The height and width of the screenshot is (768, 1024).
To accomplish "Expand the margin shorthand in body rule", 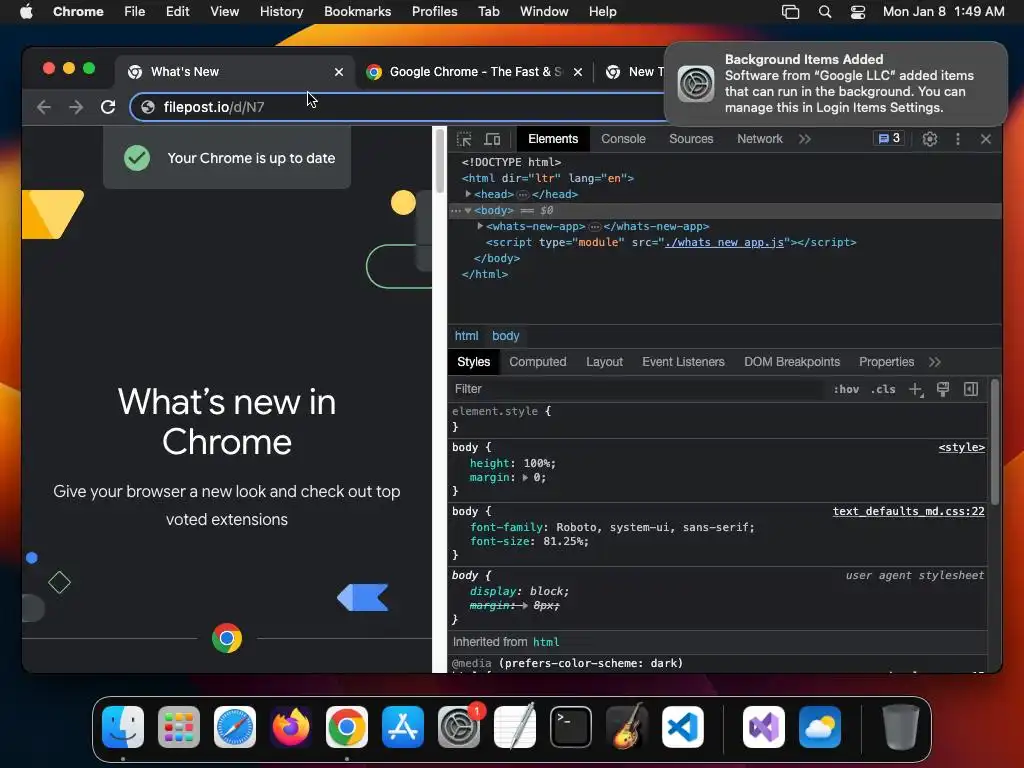I will (x=525, y=477).
